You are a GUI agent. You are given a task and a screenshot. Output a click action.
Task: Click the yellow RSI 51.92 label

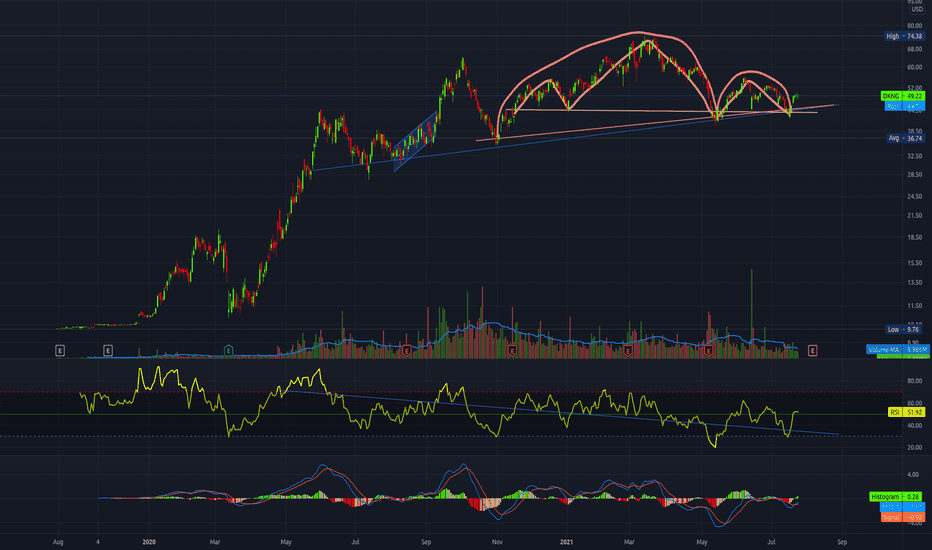[906, 412]
